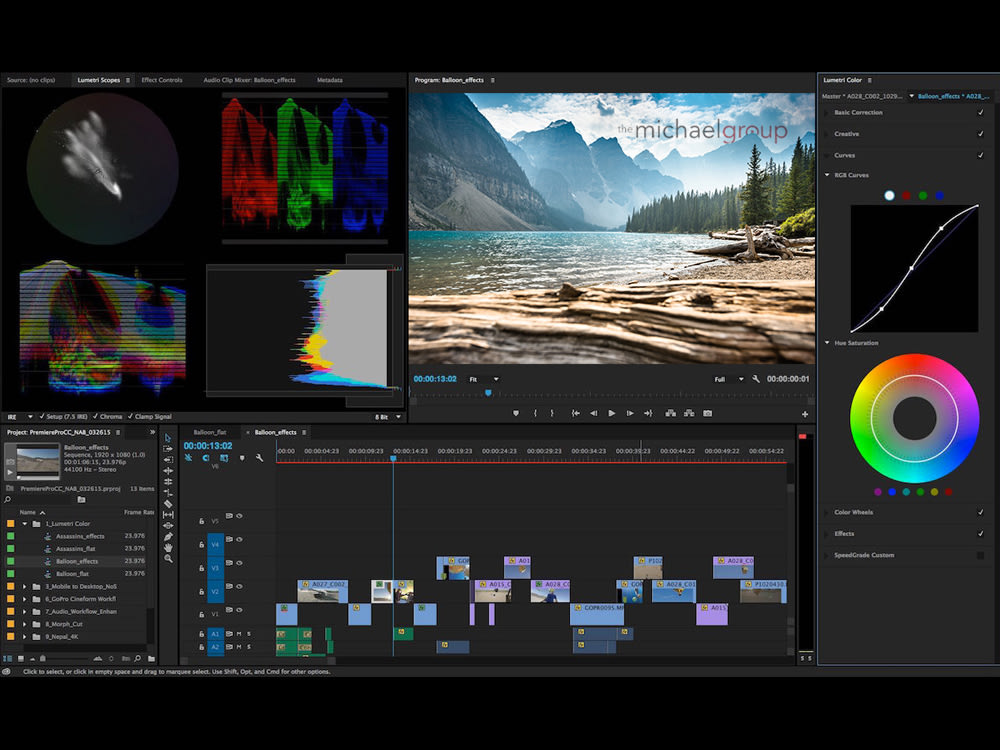Open timeline display settings wrench
The height and width of the screenshot is (750, 1000).
pyautogui.click(x=260, y=458)
